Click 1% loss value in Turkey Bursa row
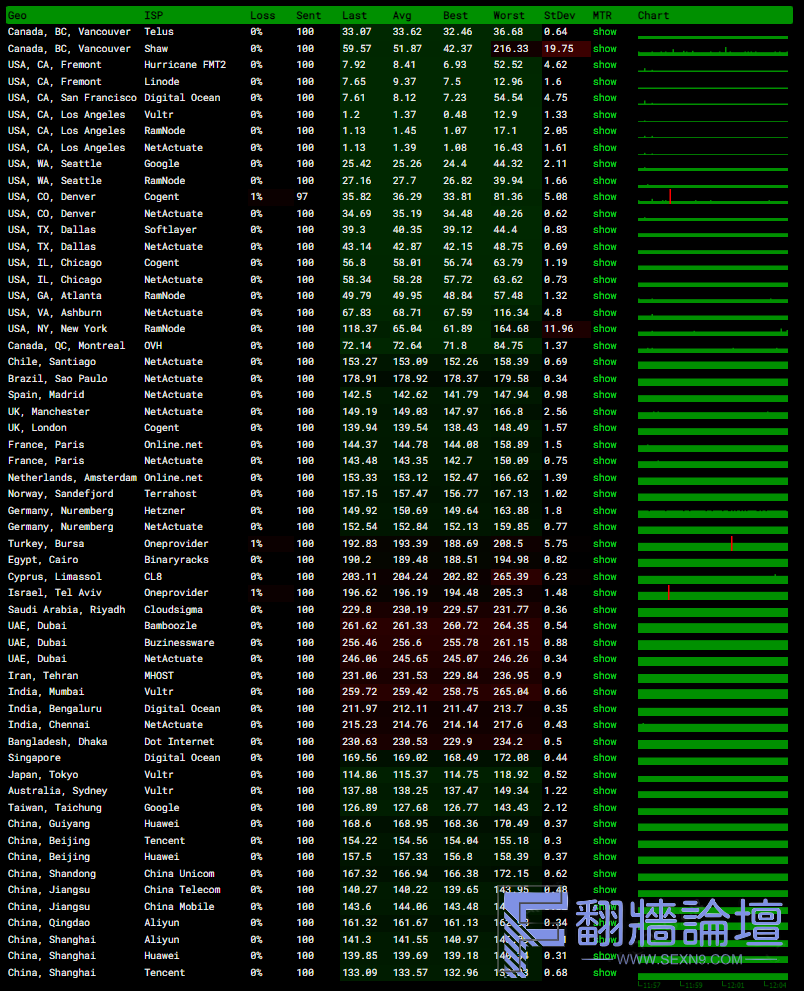The height and width of the screenshot is (991, 804). point(256,544)
